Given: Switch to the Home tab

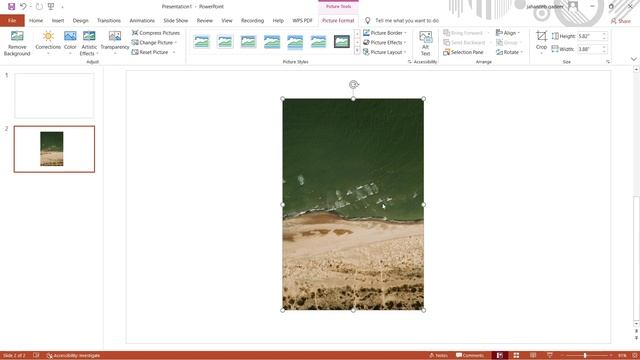Looking at the screenshot, I should pyautogui.click(x=36, y=20).
